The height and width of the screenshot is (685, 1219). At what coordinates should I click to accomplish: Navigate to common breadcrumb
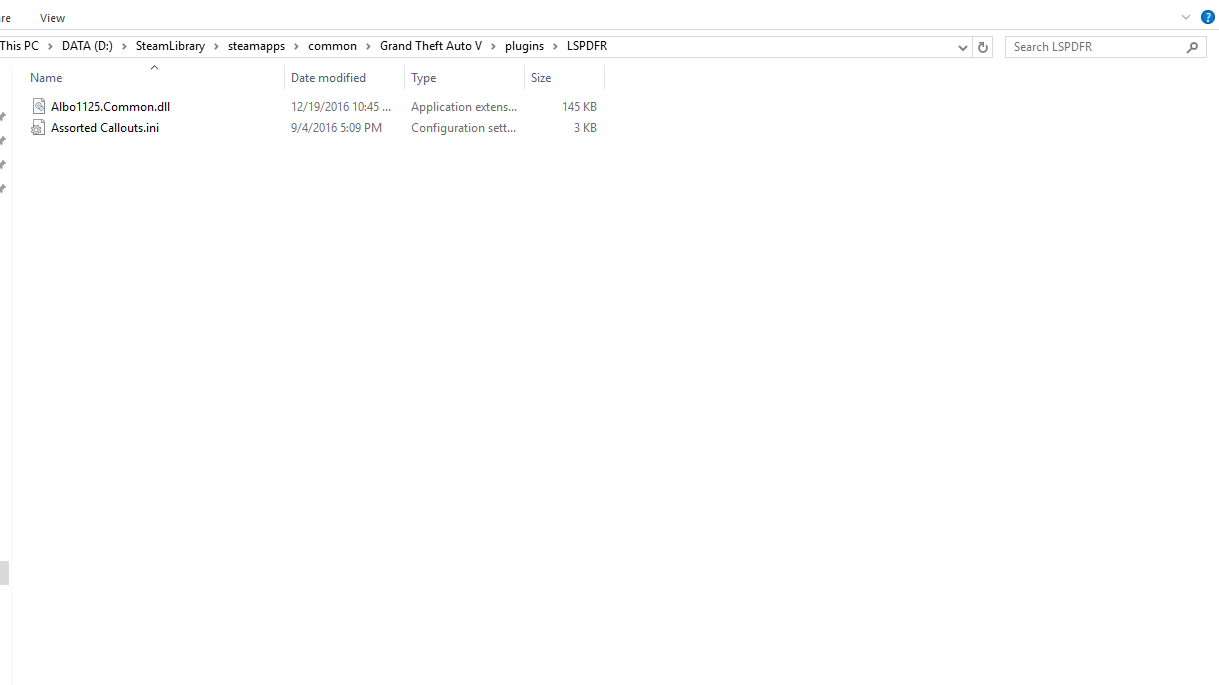pyautogui.click(x=332, y=46)
